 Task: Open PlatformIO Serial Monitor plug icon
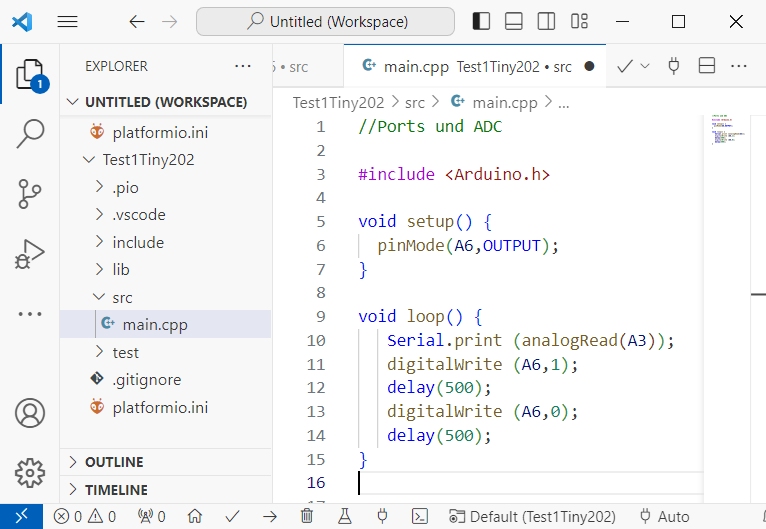382,516
